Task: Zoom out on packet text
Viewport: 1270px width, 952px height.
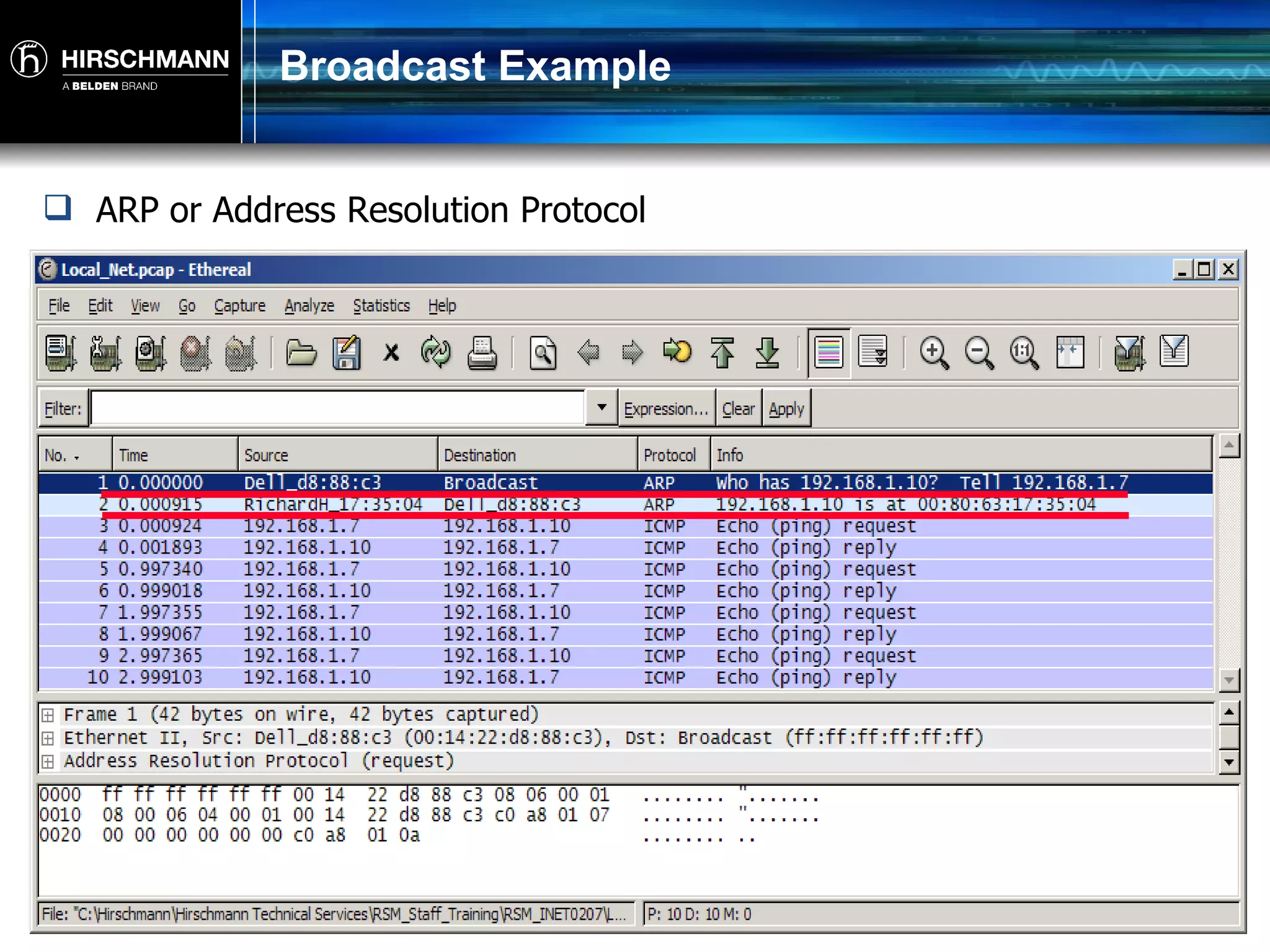Action: (x=979, y=353)
